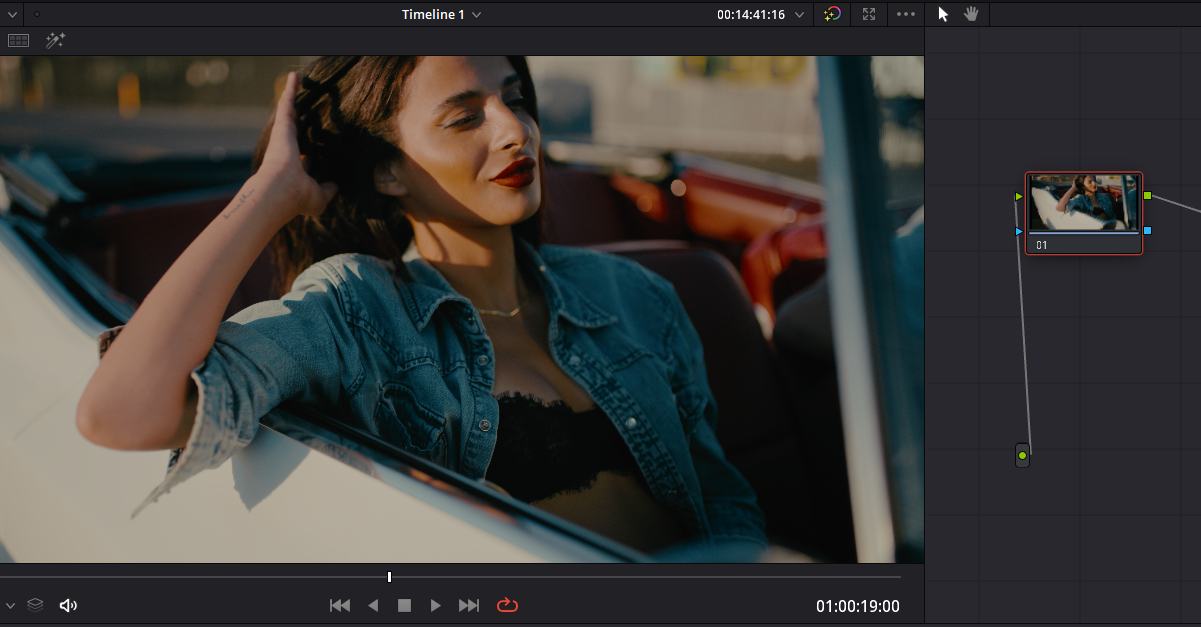Click the viewer scrubber playhead
Viewport: 1201px width, 627px height.
pos(389,577)
